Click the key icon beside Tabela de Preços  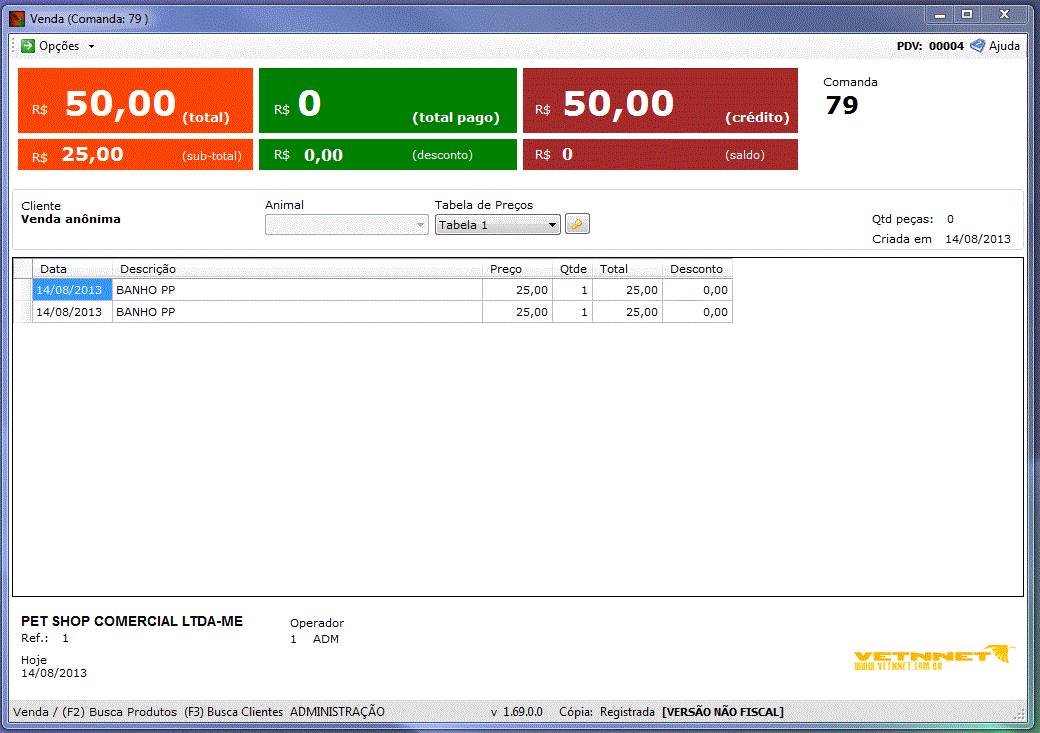tap(577, 224)
